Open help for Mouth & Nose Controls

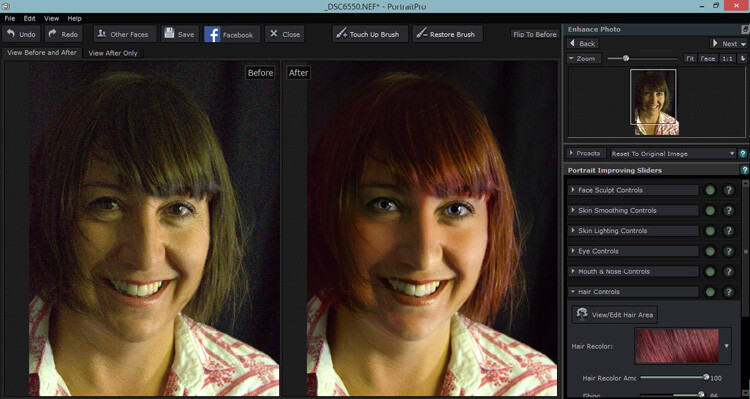pyautogui.click(x=728, y=272)
